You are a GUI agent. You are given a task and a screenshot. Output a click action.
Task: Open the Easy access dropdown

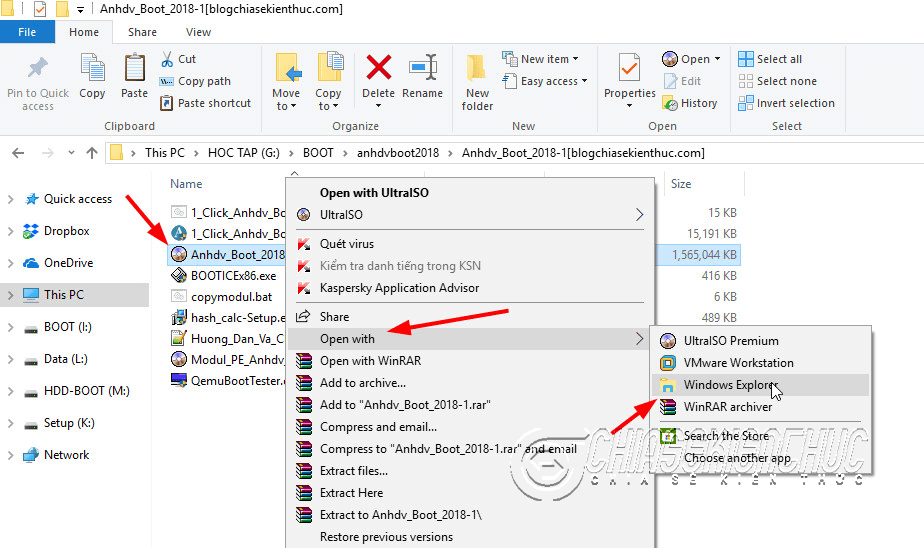pyautogui.click(x=544, y=81)
